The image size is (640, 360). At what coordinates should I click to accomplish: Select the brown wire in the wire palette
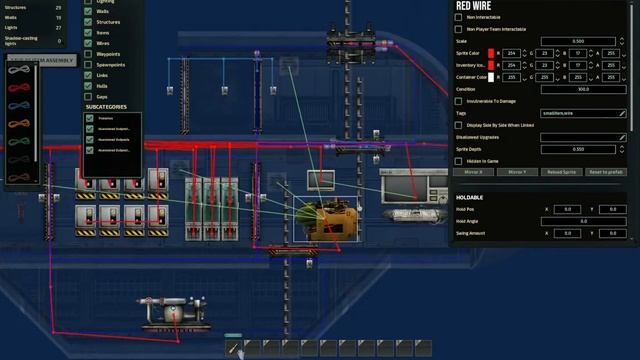19,177
